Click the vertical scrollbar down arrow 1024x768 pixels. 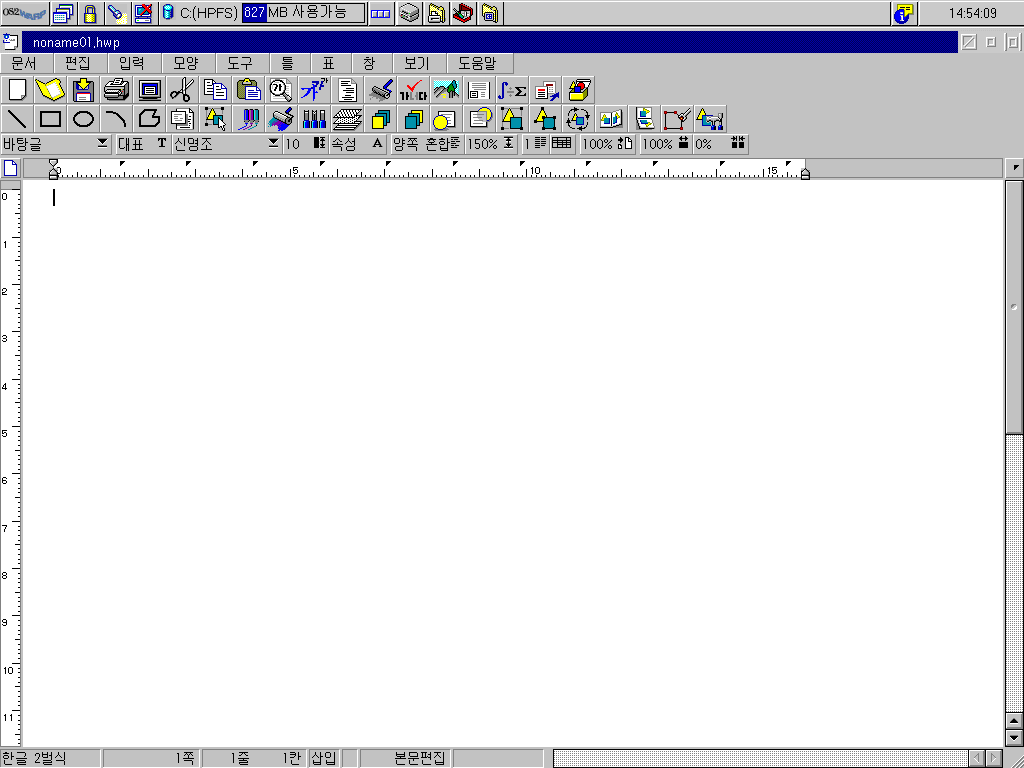(1014, 738)
